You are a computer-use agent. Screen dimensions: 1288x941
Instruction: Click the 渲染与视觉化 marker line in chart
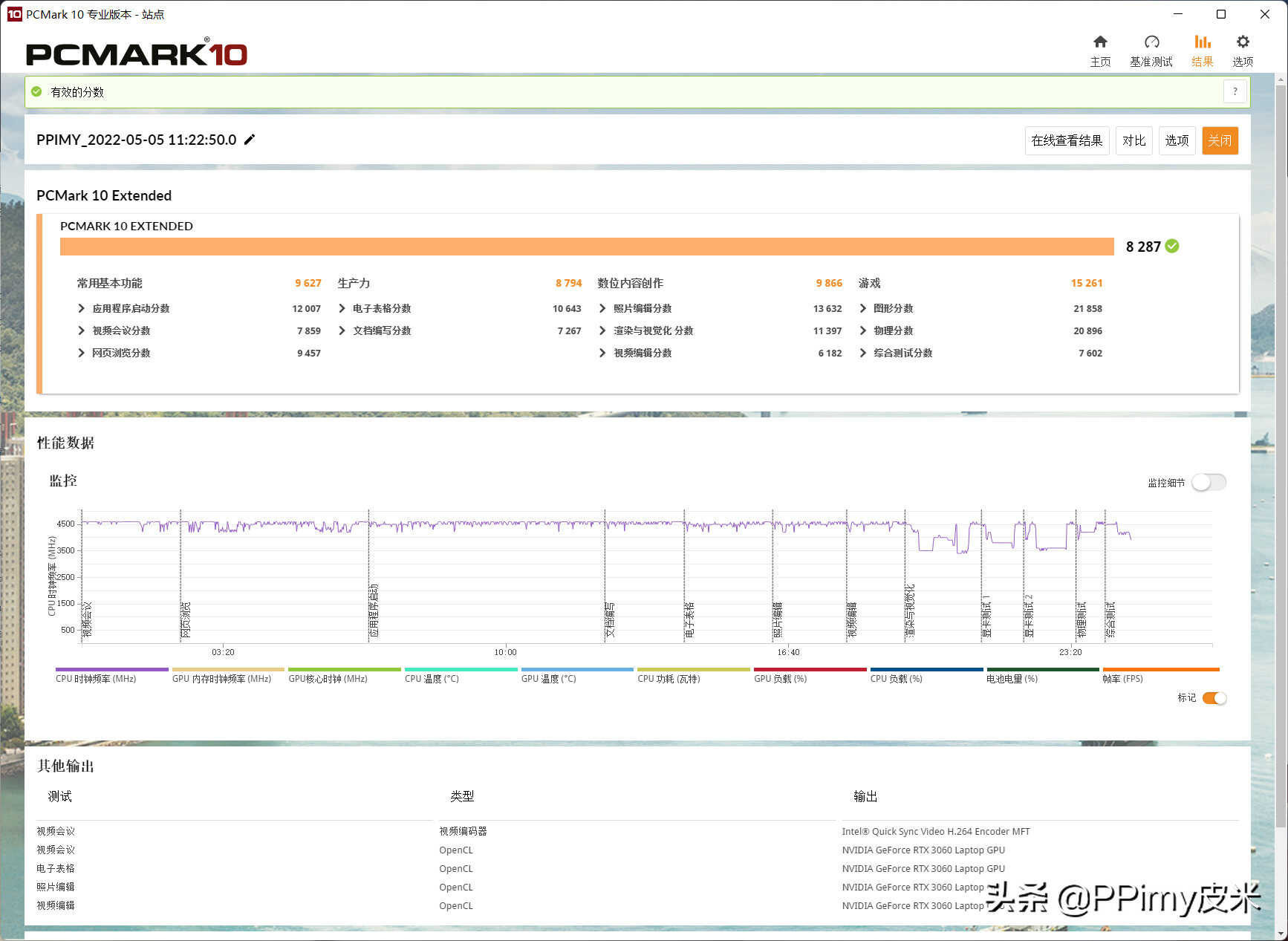(x=905, y=576)
